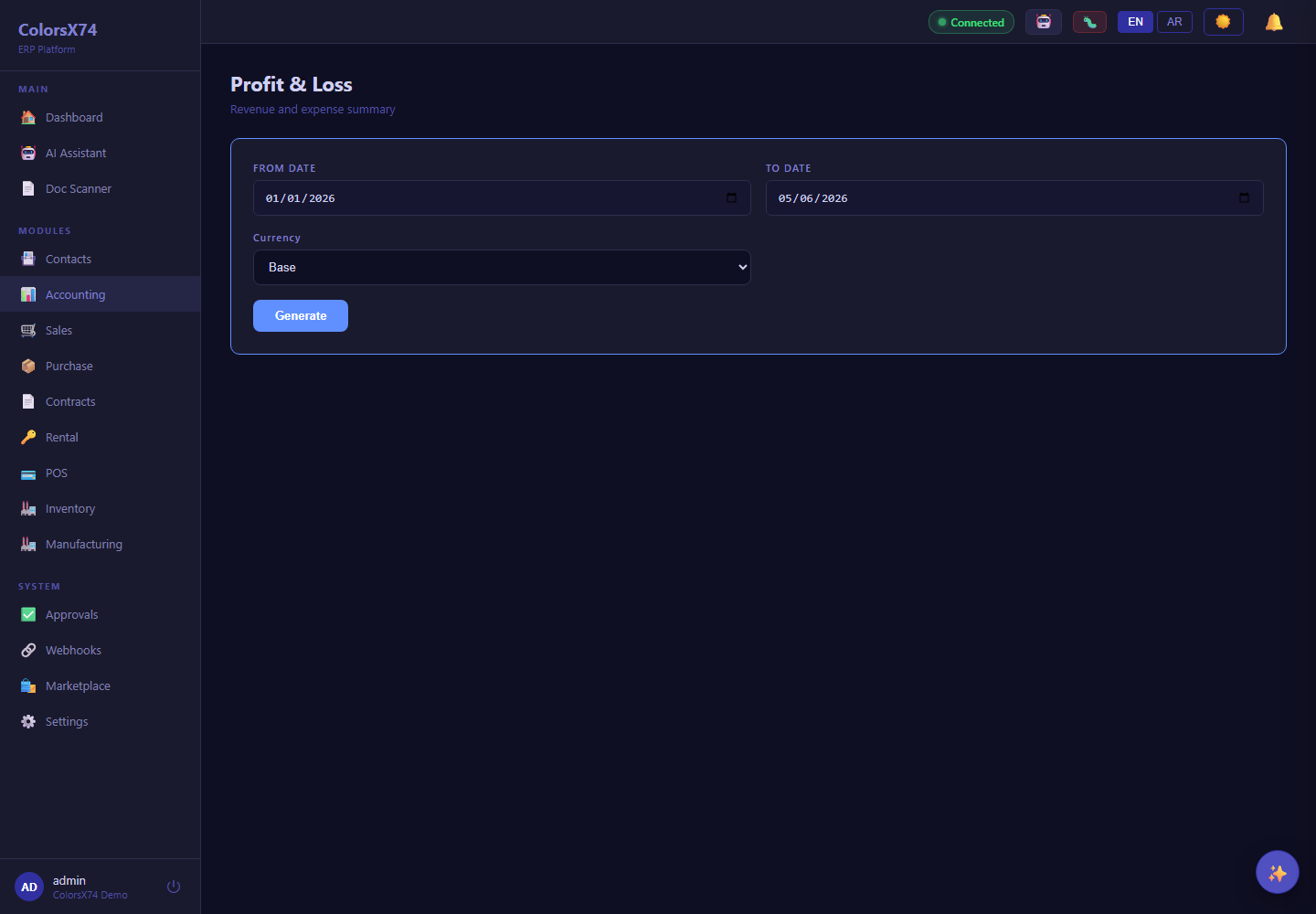
Task: Click the Contacts icon in sidebar
Action: (28, 259)
